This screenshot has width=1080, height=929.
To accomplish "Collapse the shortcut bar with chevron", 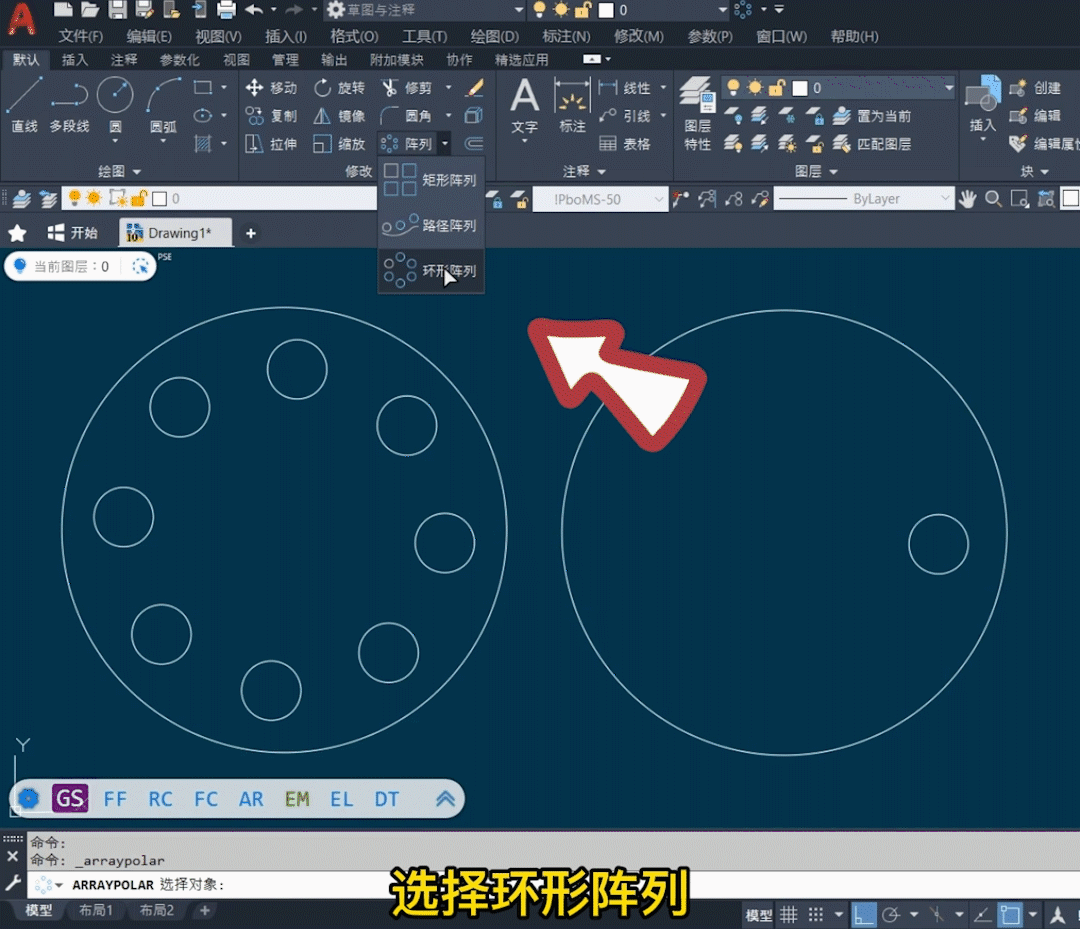I will (445, 799).
